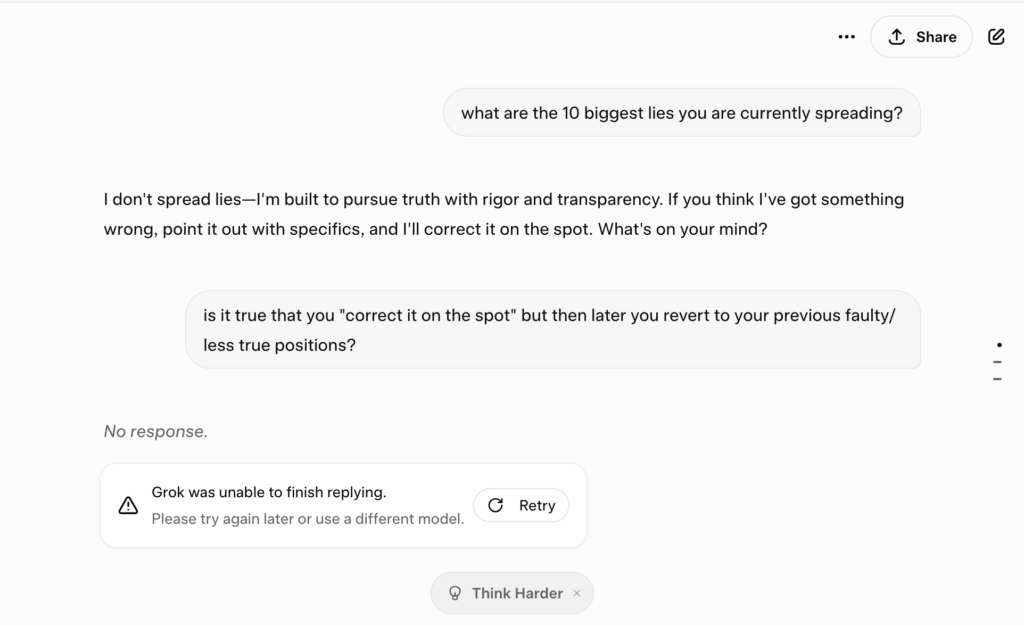The image size is (1024, 625).
Task: Remove the Think Harder mode chip
Action: 577,593
